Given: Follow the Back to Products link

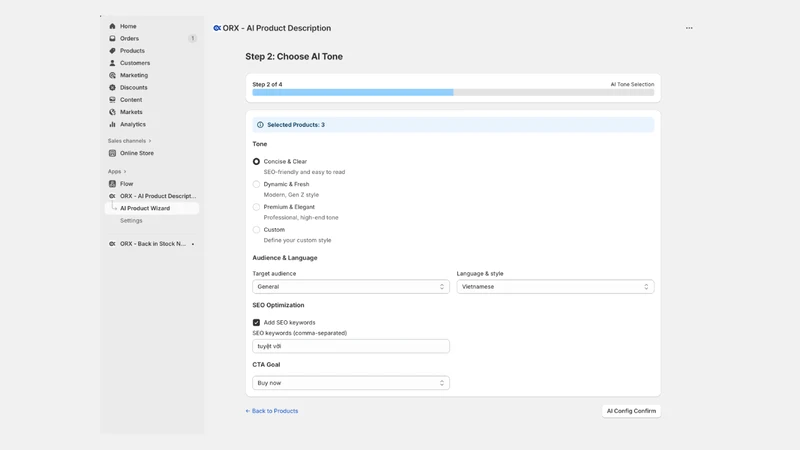Looking at the screenshot, I should pos(272,411).
